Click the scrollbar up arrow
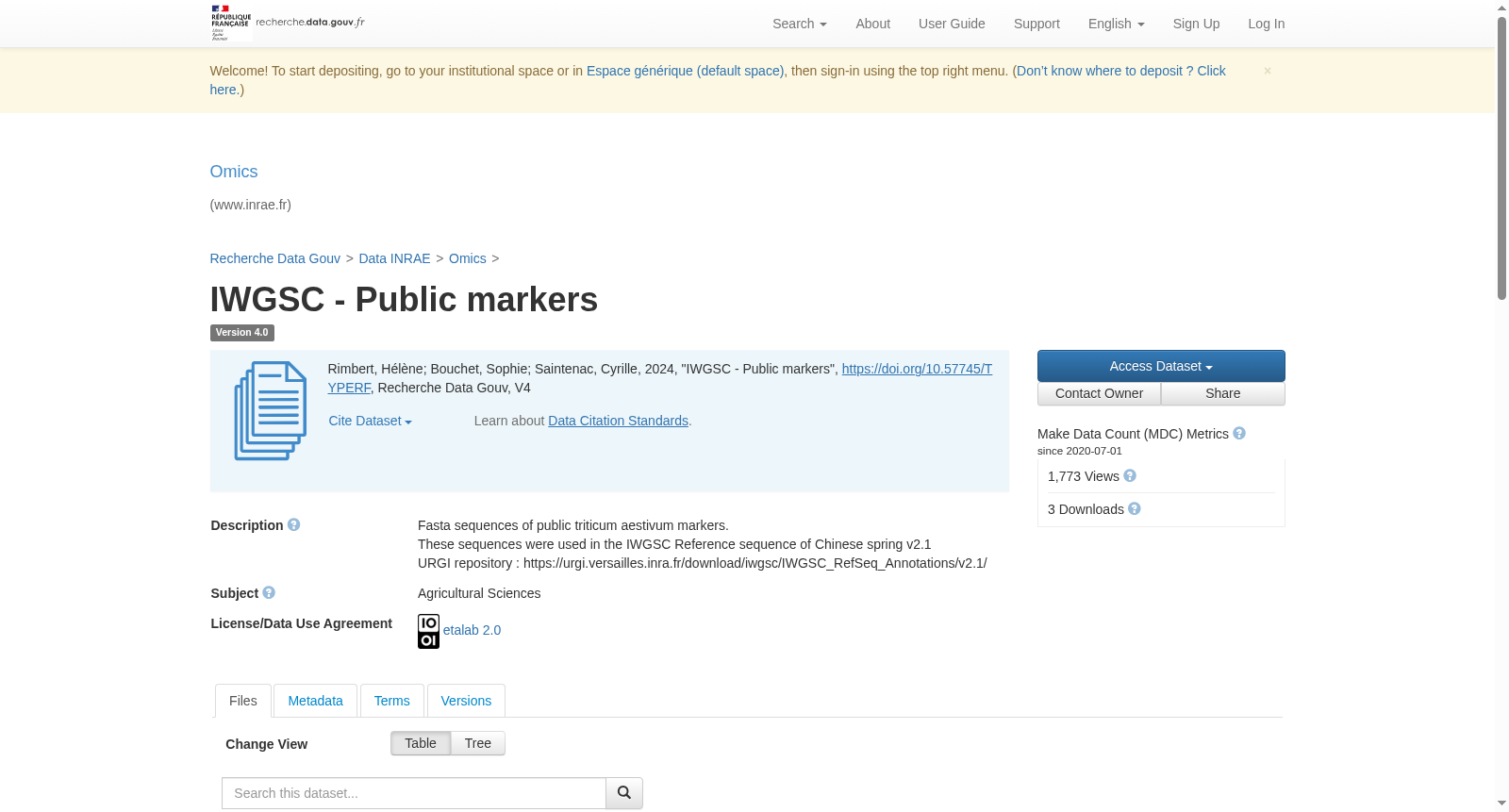Image resolution: width=1509 pixels, height=812 pixels. pyautogui.click(x=1501, y=8)
